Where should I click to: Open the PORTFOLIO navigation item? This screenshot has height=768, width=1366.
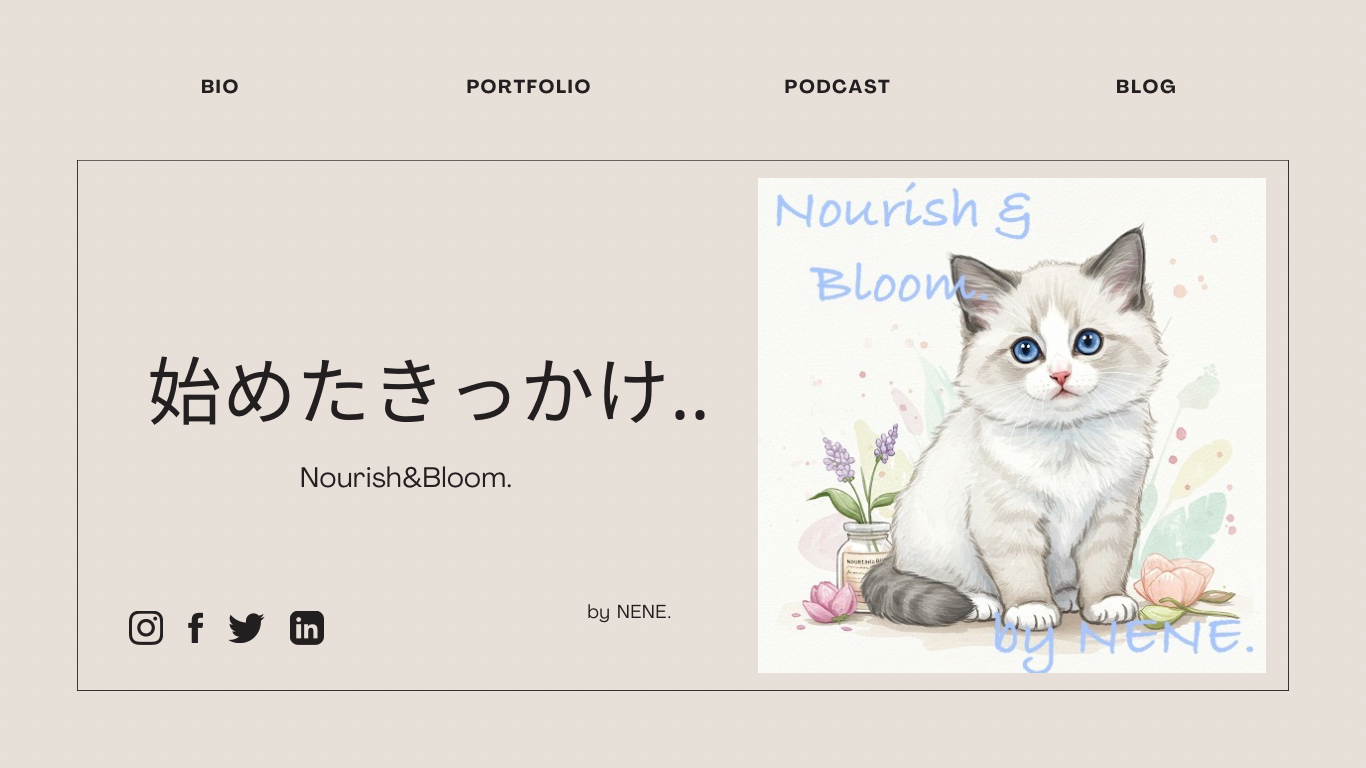528,87
